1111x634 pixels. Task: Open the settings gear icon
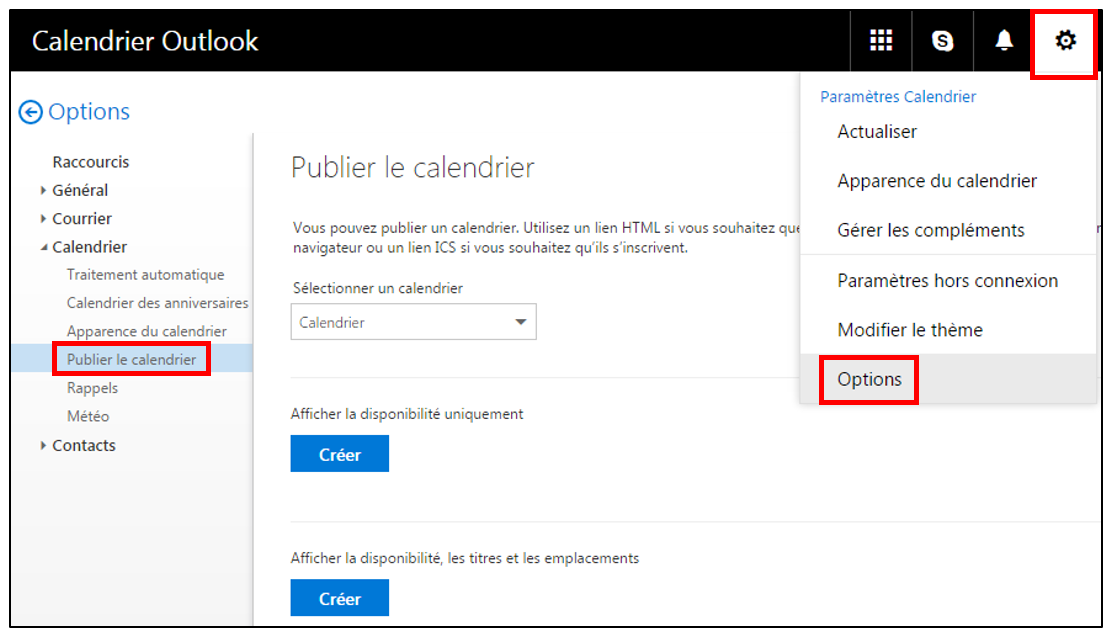(1065, 40)
